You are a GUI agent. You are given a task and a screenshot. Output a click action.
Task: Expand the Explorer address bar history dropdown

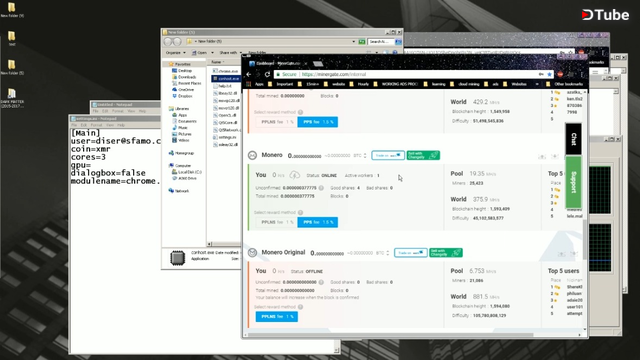point(353,42)
